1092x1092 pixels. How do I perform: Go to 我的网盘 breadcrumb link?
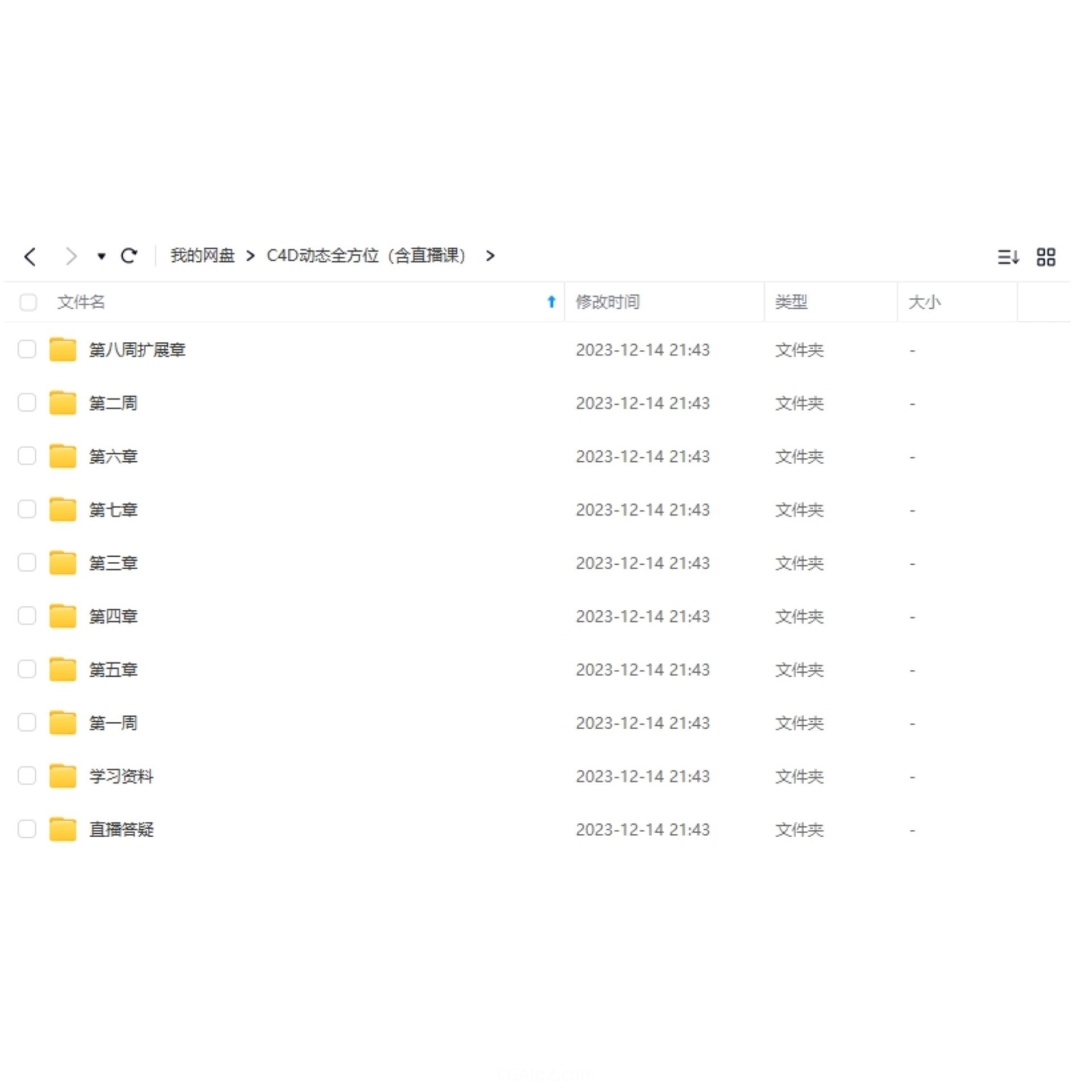tap(202, 256)
